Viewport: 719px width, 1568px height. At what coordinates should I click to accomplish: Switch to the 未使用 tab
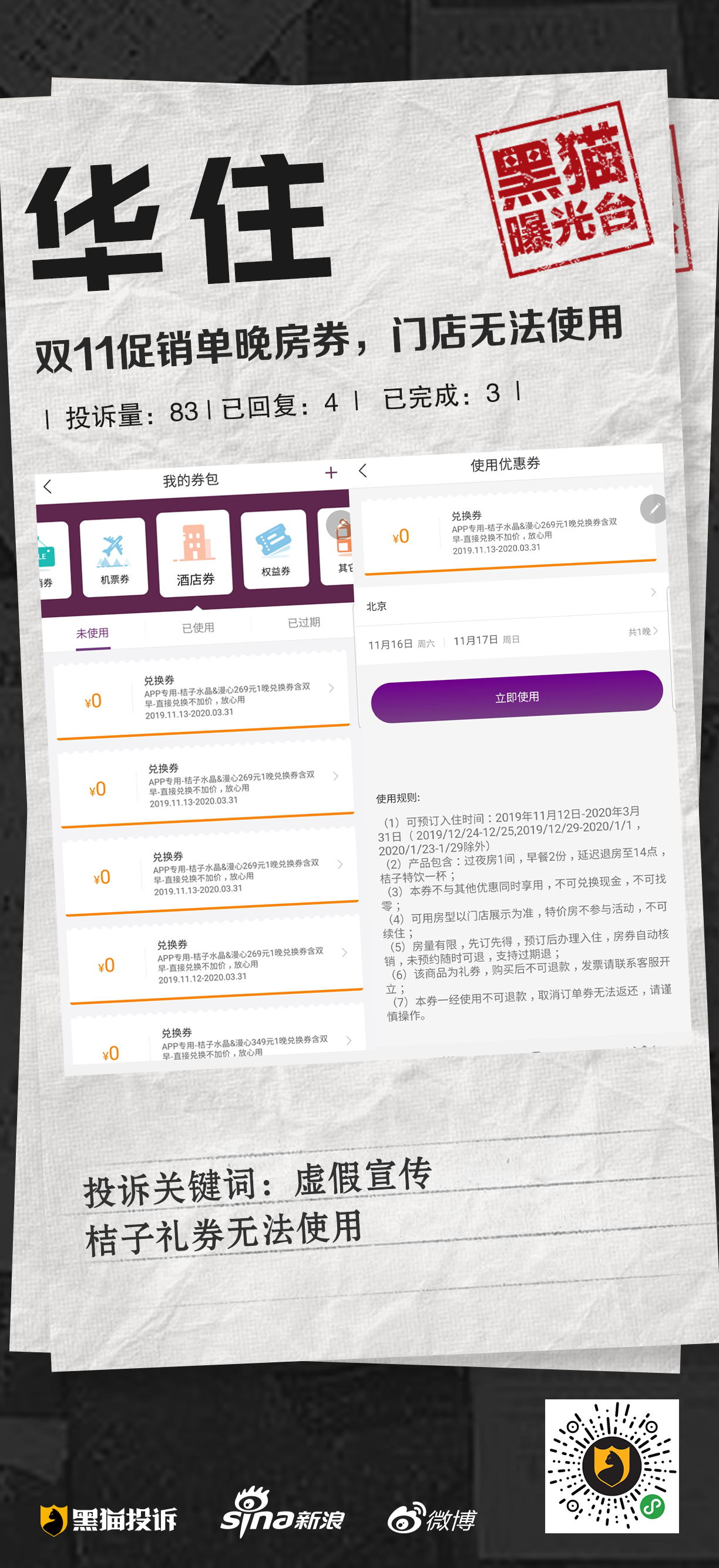[92, 633]
